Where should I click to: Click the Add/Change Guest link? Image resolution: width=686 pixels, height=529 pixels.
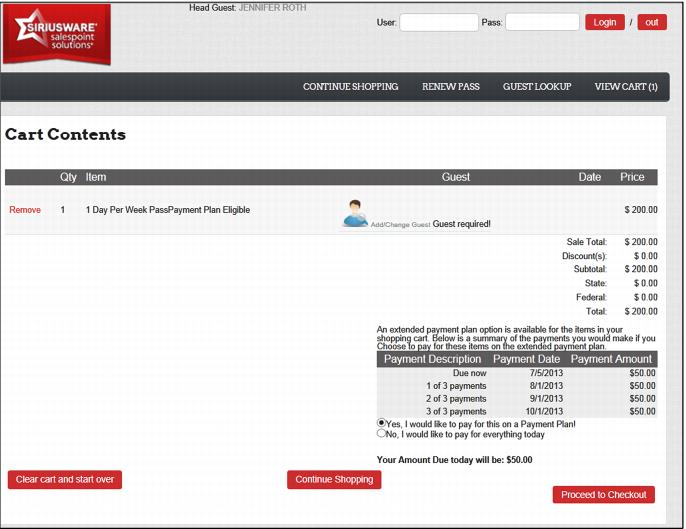tap(400, 224)
